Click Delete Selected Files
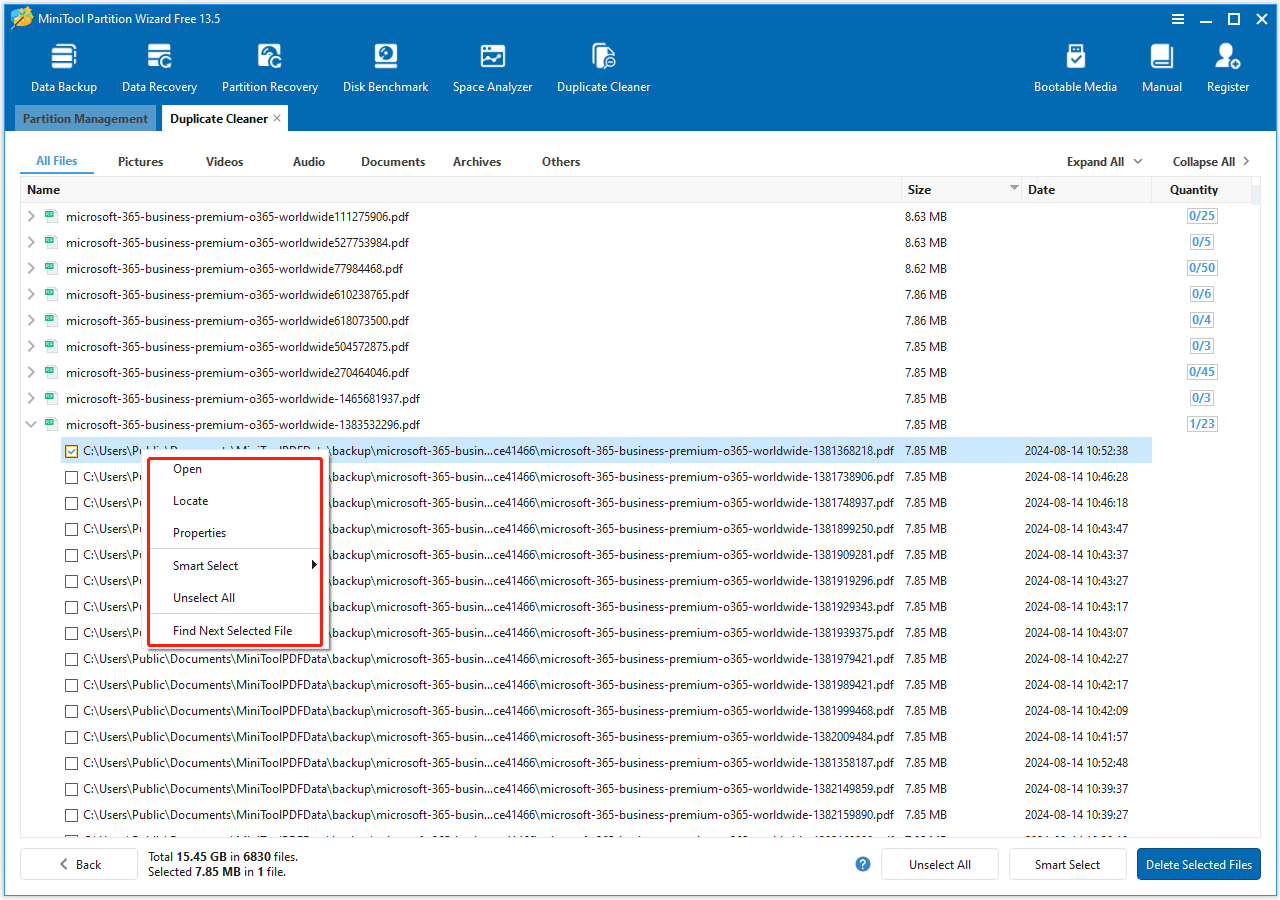Viewport: 1280px width, 900px height. coord(1198,864)
